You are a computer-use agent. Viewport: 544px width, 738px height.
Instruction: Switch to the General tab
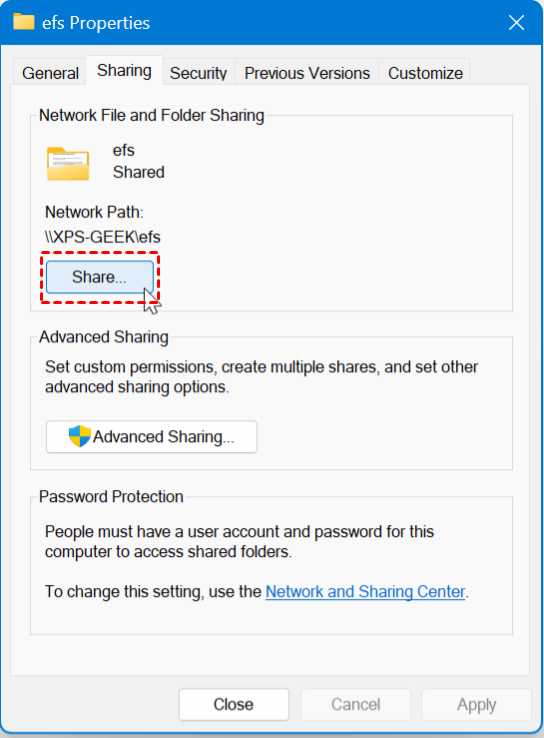pyautogui.click(x=50, y=73)
